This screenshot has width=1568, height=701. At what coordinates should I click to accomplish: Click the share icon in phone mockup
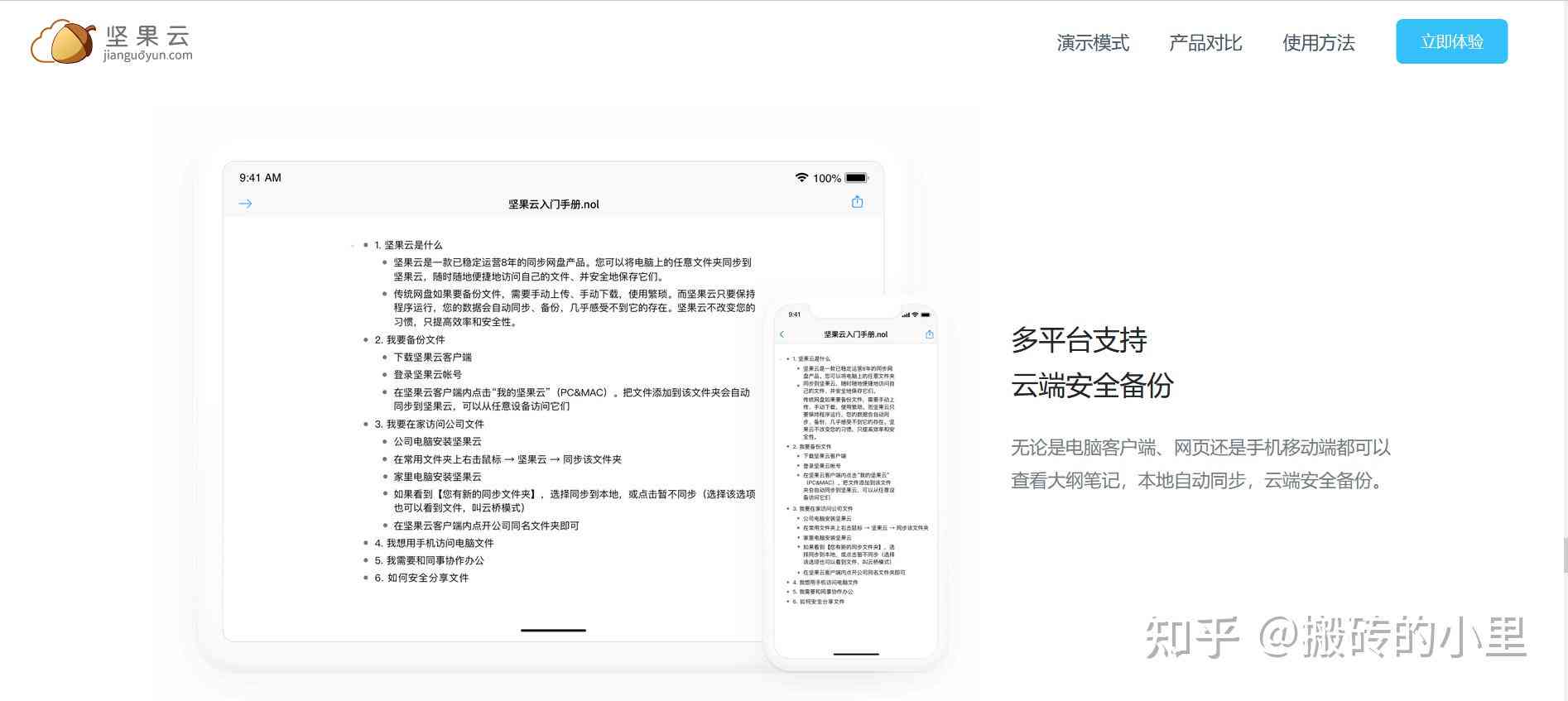point(929,334)
